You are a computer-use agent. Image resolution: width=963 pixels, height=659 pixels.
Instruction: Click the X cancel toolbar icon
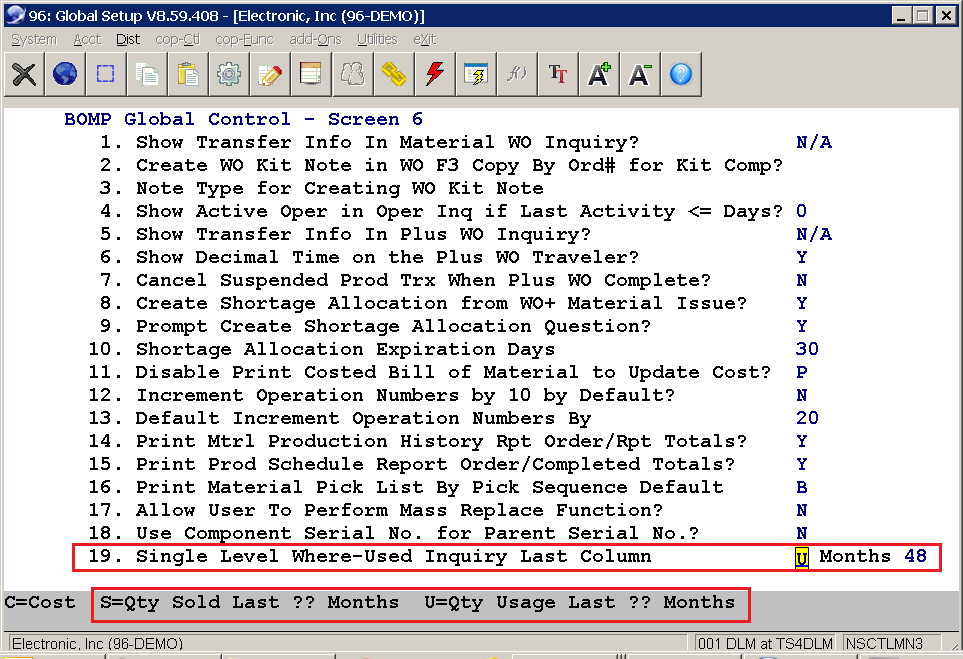coord(24,75)
